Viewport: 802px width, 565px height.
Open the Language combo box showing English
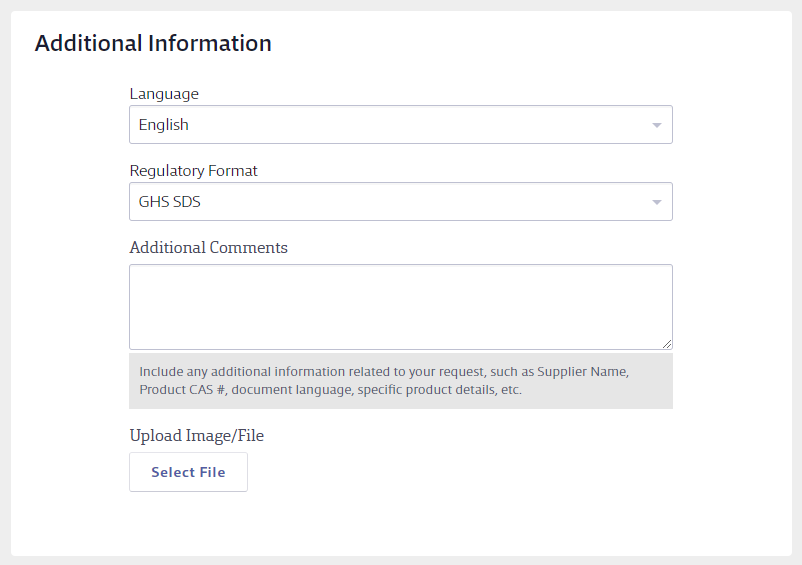pos(400,125)
